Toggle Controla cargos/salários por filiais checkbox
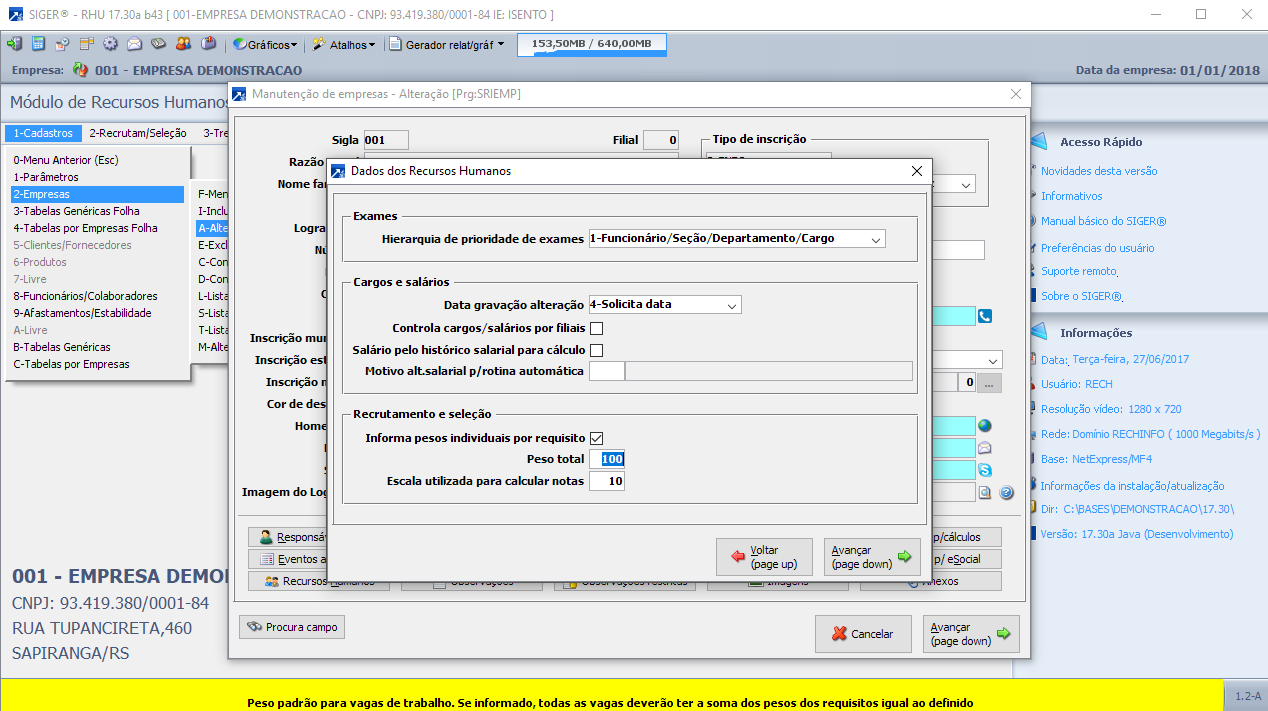This screenshot has width=1268, height=711. [x=597, y=328]
